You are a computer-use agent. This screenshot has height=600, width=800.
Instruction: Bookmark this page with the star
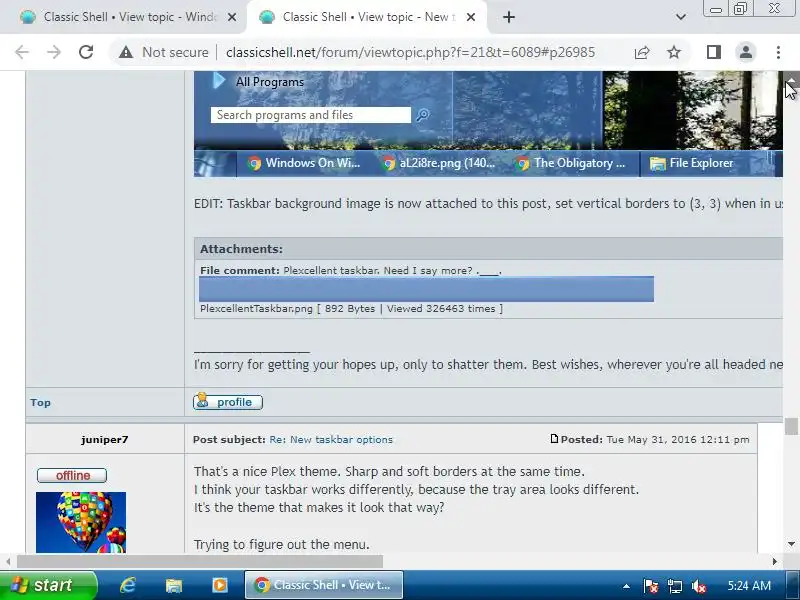pos(674,52)
